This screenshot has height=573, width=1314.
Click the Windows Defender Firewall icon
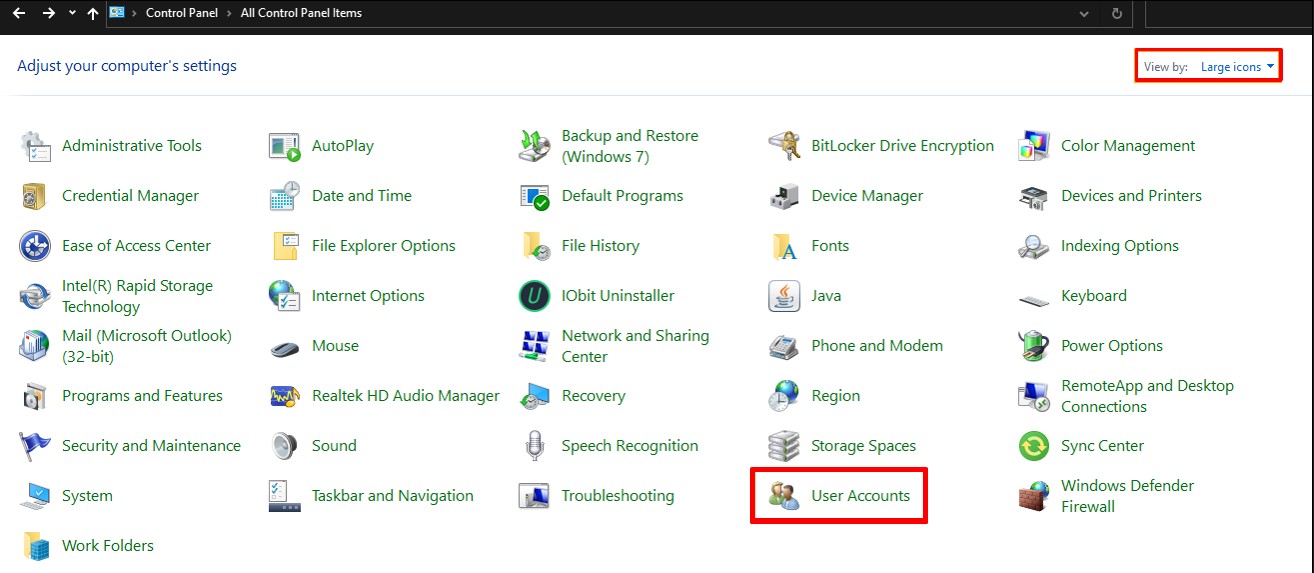(x=1034, y=496)
